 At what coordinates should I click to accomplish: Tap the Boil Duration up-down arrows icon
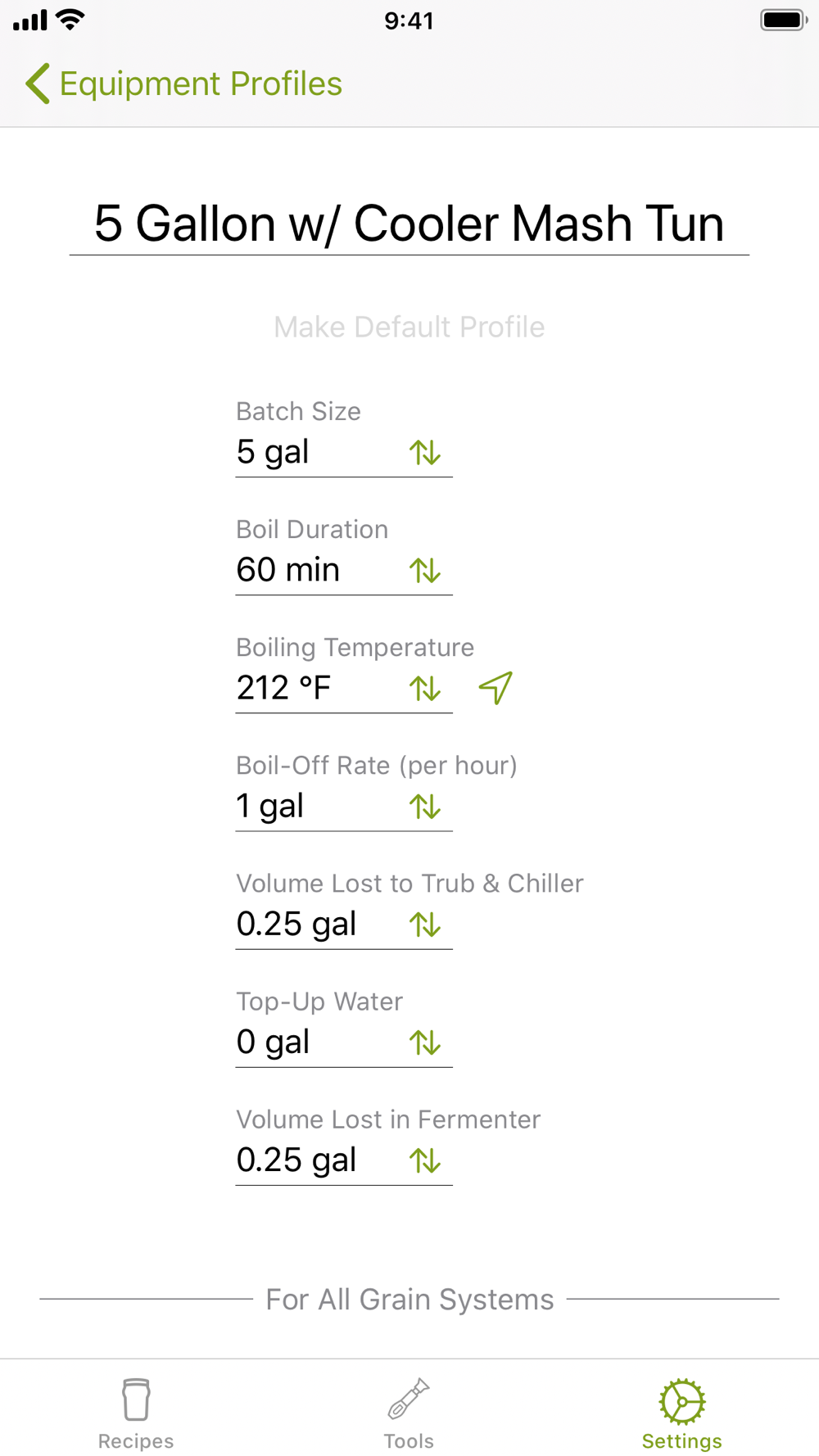tap(425, 570)
